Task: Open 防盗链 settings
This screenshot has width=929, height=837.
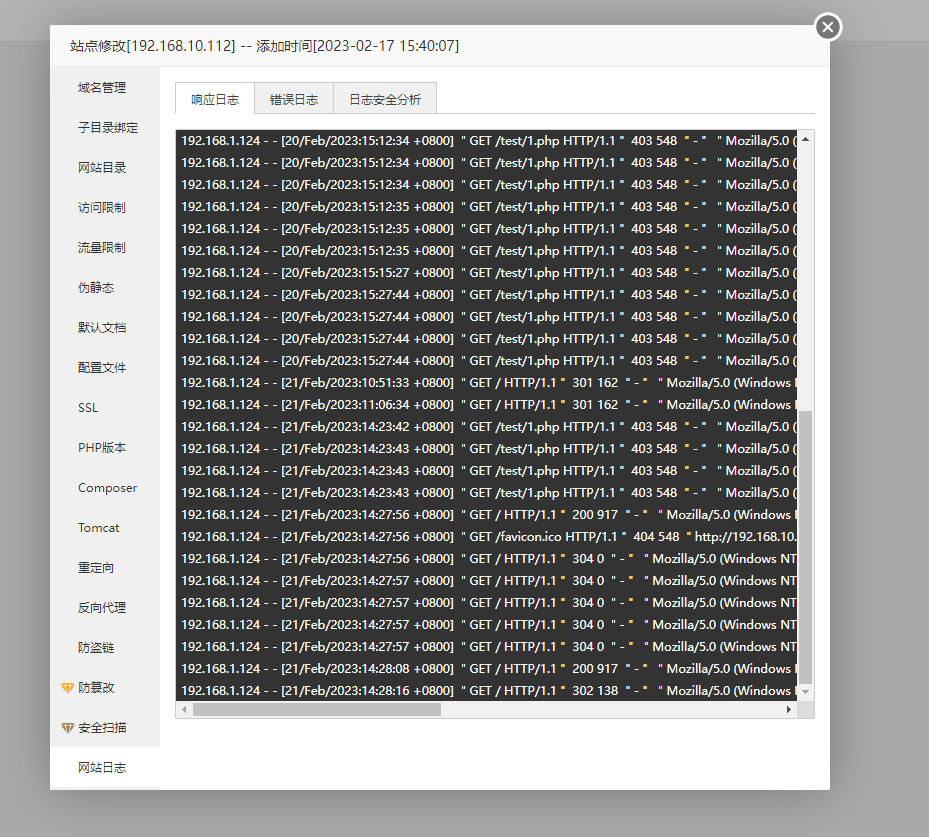Action: point(96,647)
